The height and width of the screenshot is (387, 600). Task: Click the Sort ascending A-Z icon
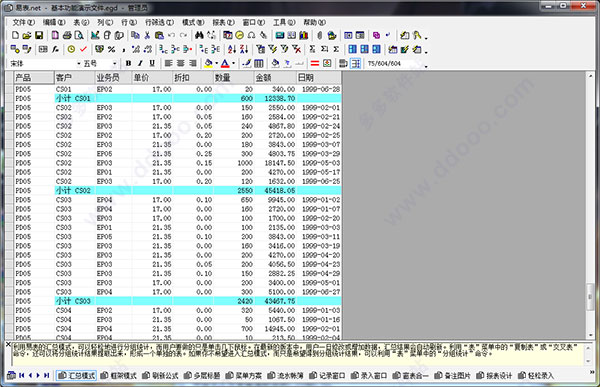click(x=232, y=49)
